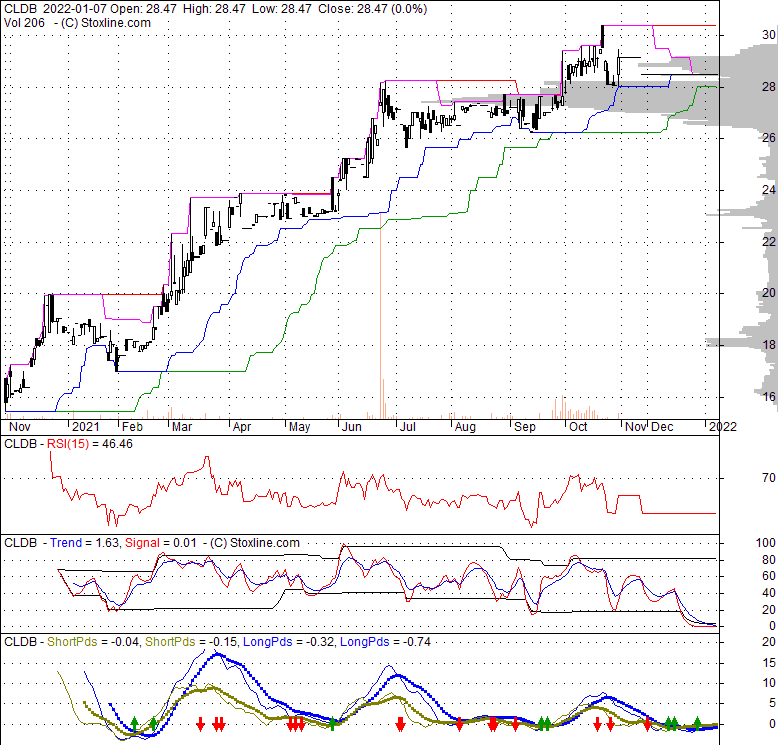The image size is (780, 745).
Task: Click the 'Open: 28.47' value
Action: 144,9
